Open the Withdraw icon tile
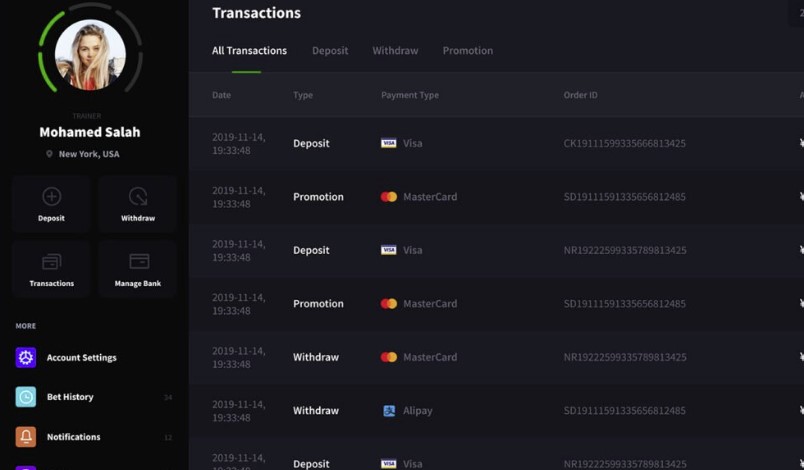The width and height of the screenshot is (804, 470). 137,204
